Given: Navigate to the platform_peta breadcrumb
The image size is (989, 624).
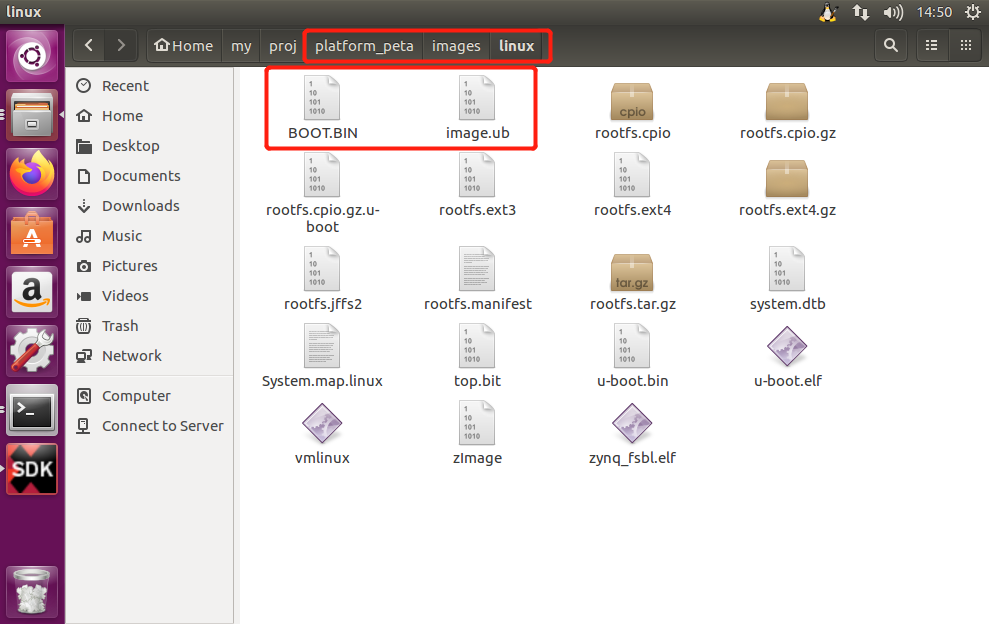Looking at the screenshot, I should (363, 45).
